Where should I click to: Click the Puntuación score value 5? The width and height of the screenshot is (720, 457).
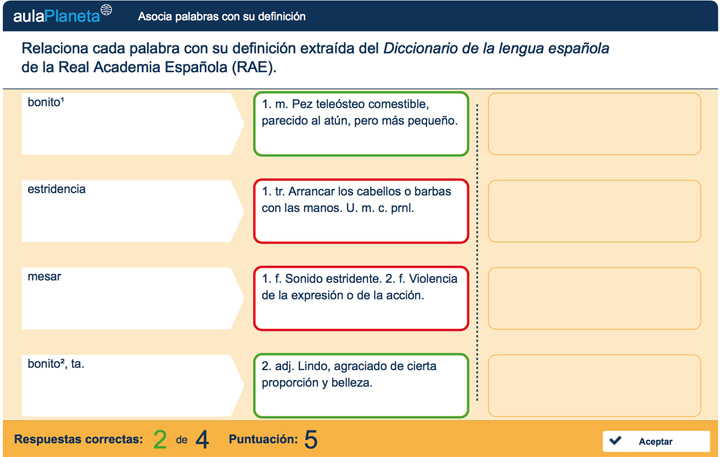point(311,439)
